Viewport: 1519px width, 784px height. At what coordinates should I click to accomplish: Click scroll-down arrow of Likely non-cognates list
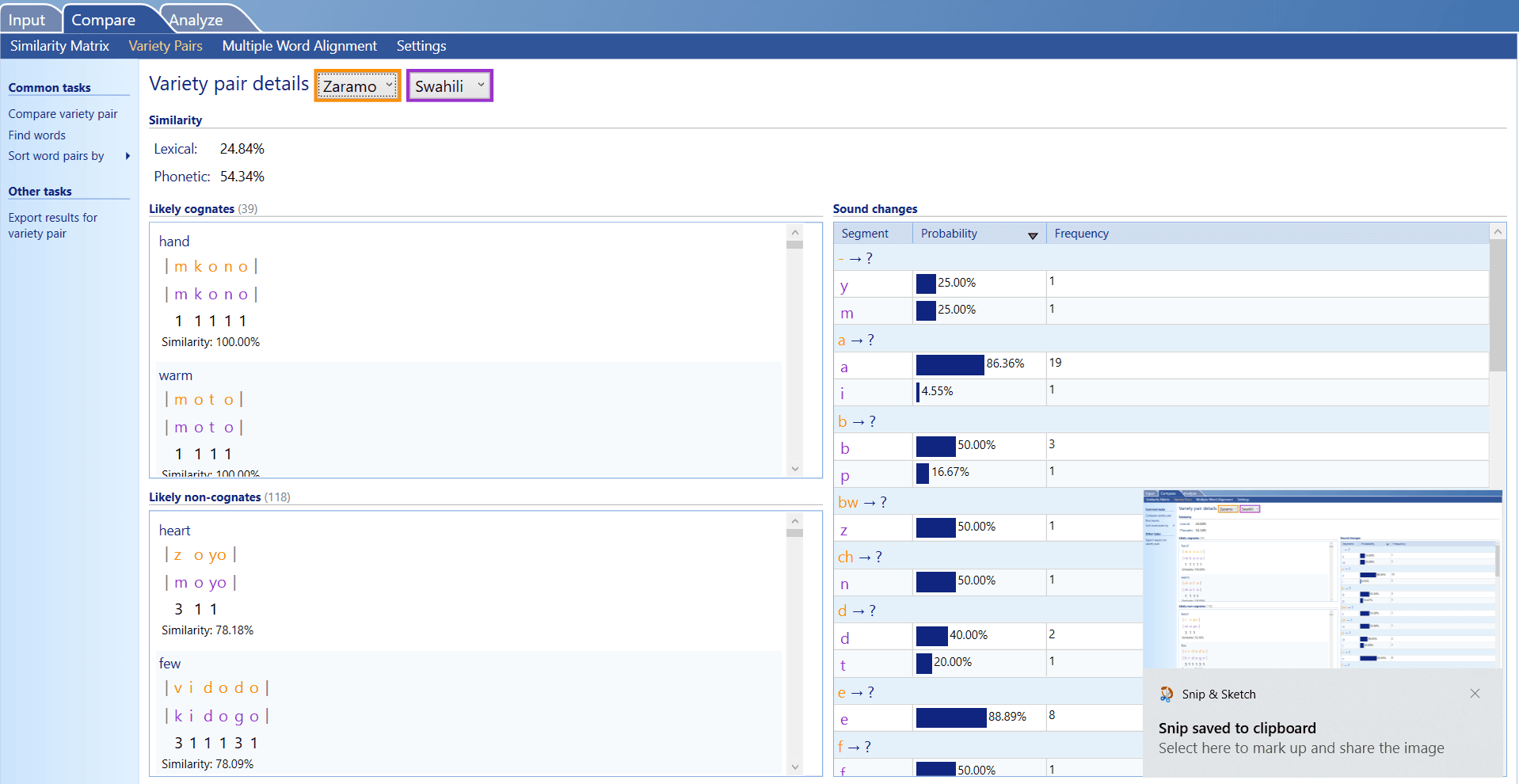tap(794, 767)
